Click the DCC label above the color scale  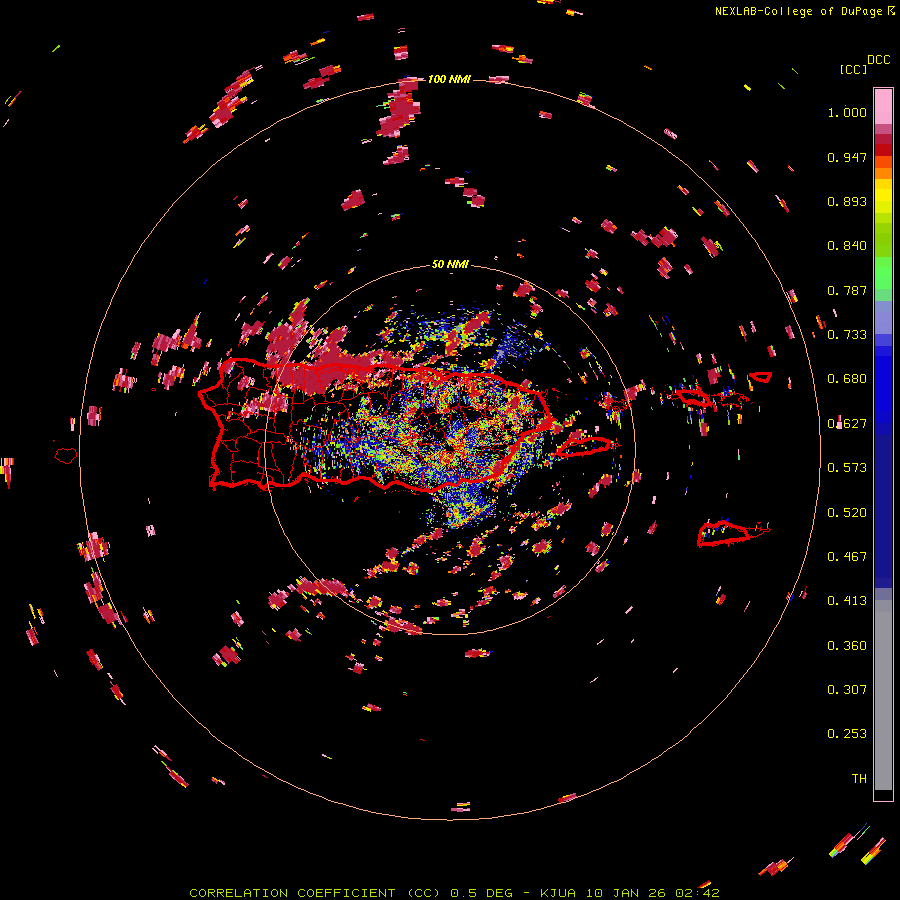879,60
